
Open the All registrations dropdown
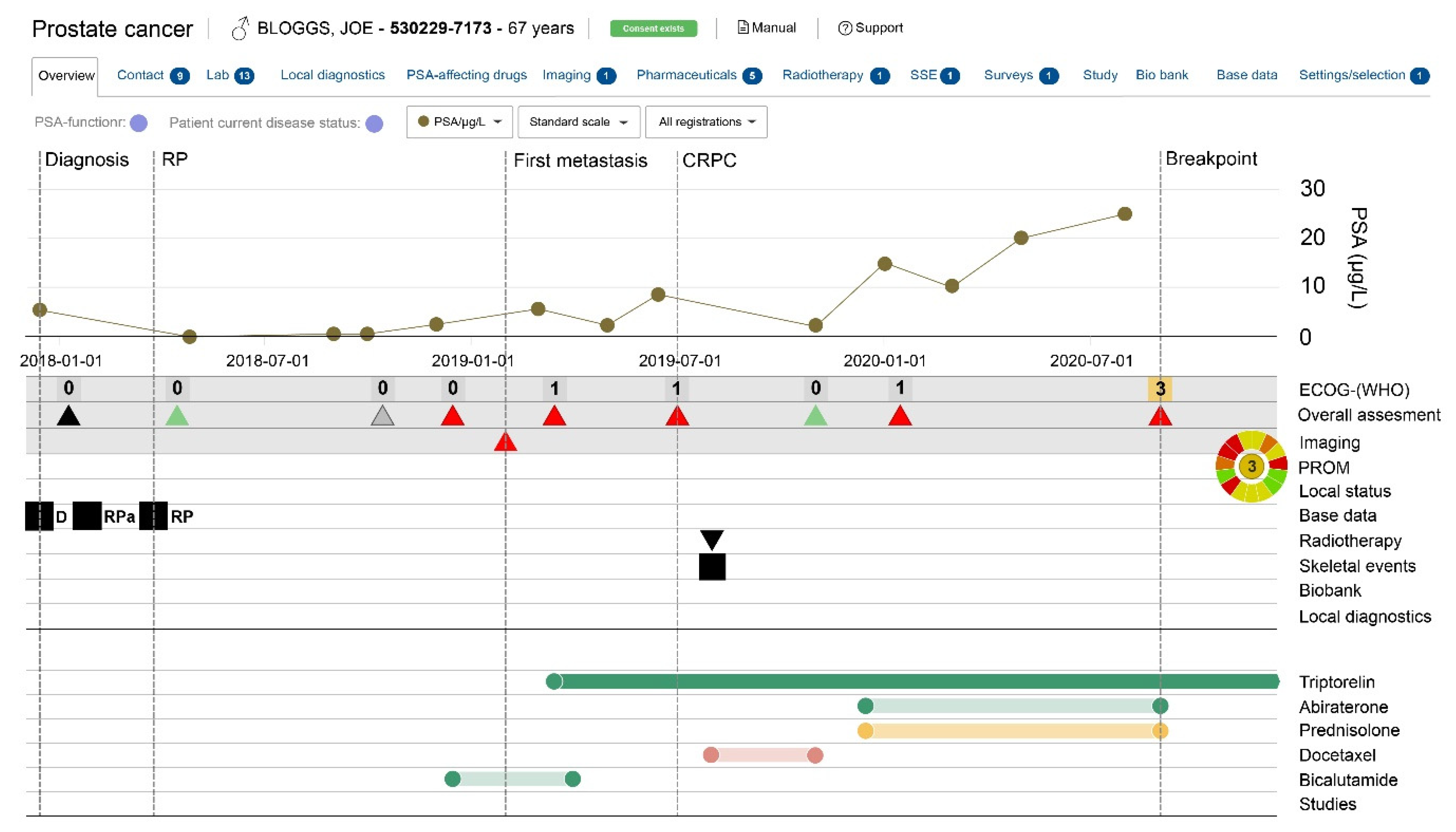706,122
